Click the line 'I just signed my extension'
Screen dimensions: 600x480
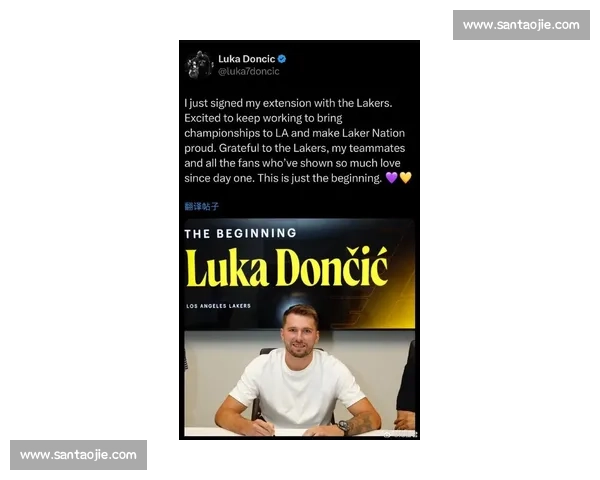point(288,103)
